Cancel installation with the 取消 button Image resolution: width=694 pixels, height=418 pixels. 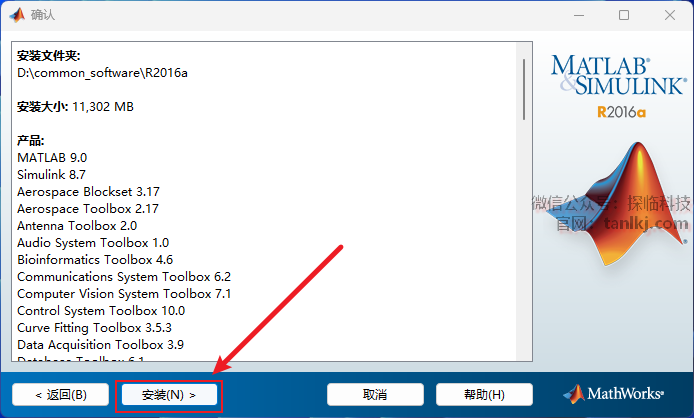(x=375, y=395)
